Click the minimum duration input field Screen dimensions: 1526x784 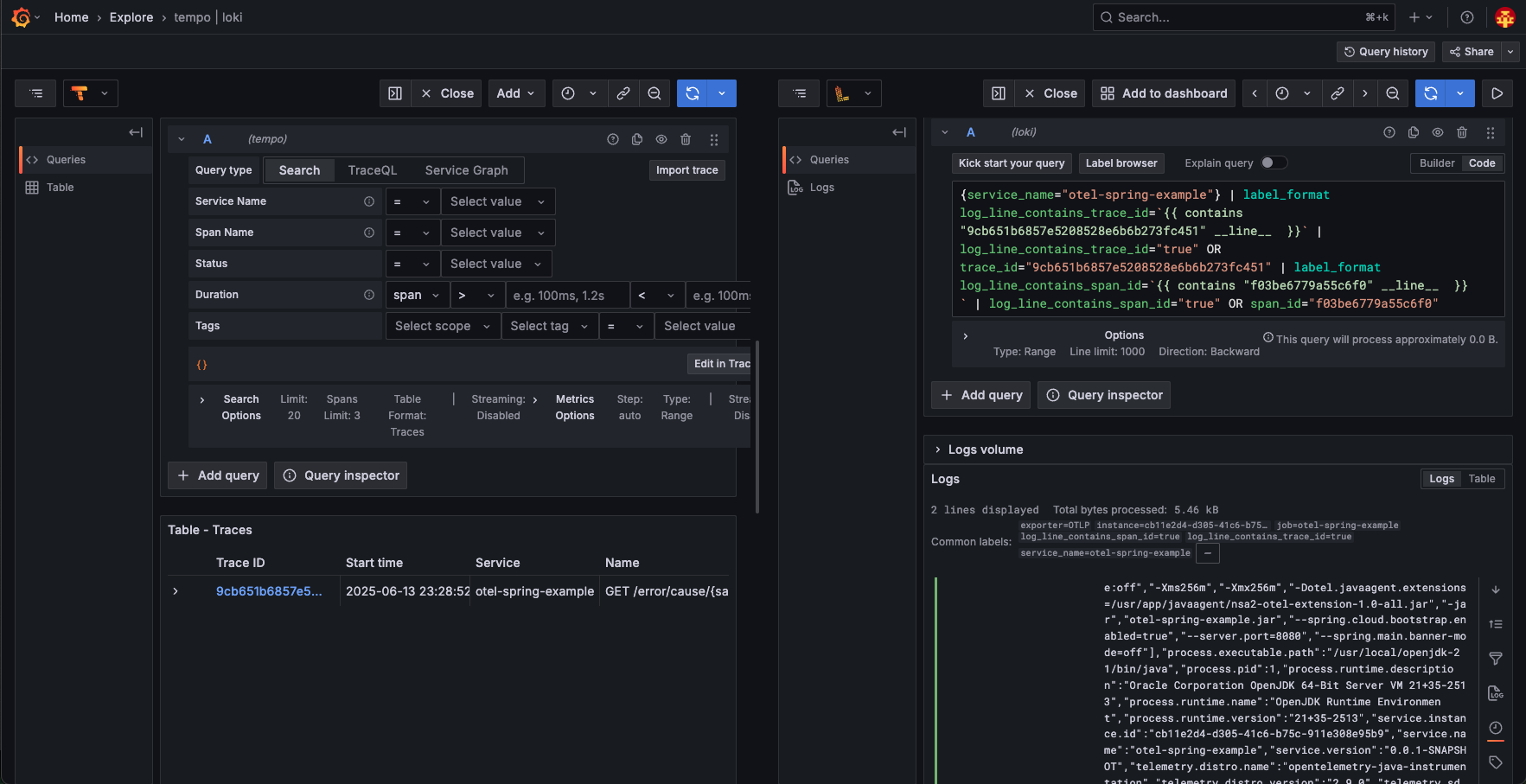click(567, 295)
